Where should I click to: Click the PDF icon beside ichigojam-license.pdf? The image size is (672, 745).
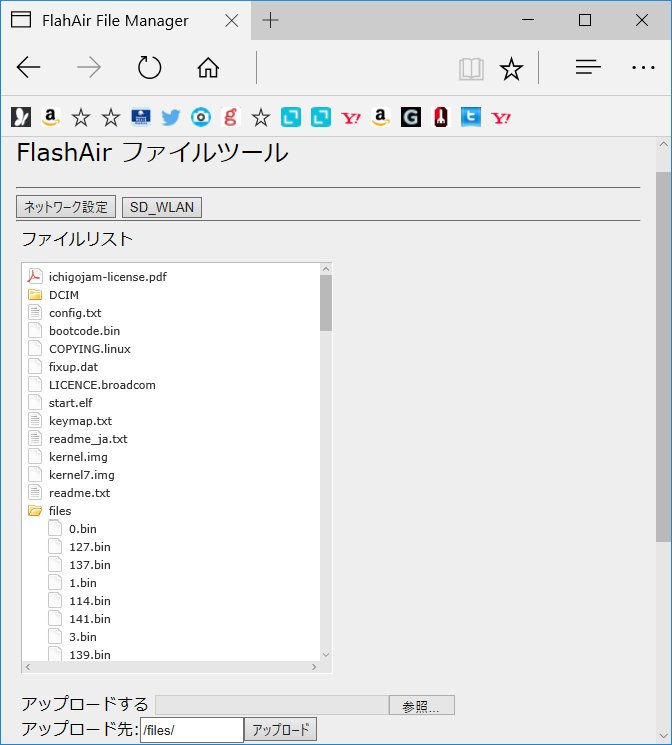(x=35, y=276)
